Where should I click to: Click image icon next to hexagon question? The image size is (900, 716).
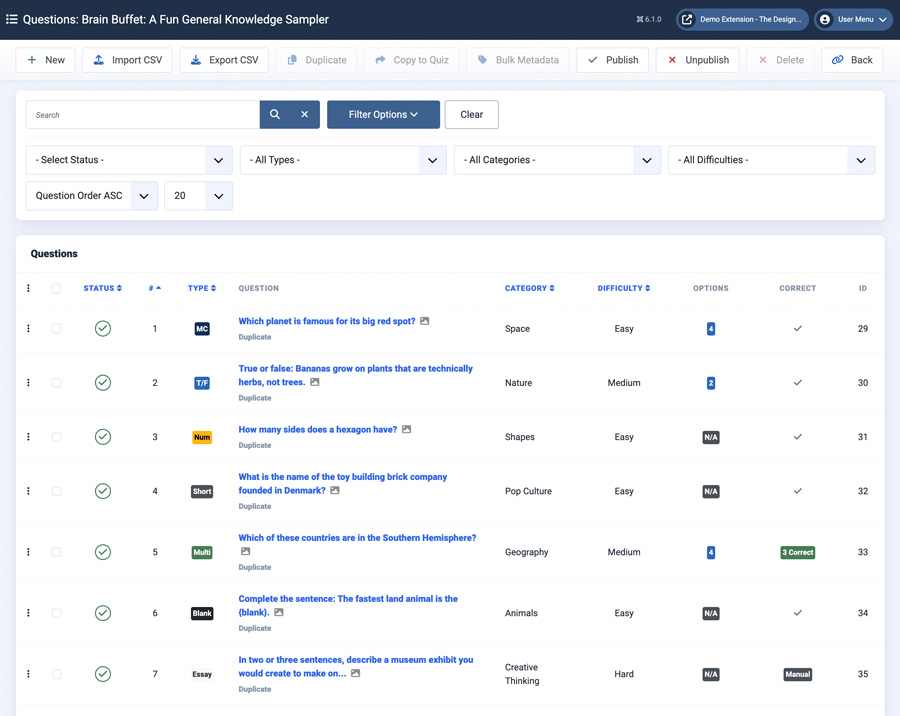pos(406,429)
